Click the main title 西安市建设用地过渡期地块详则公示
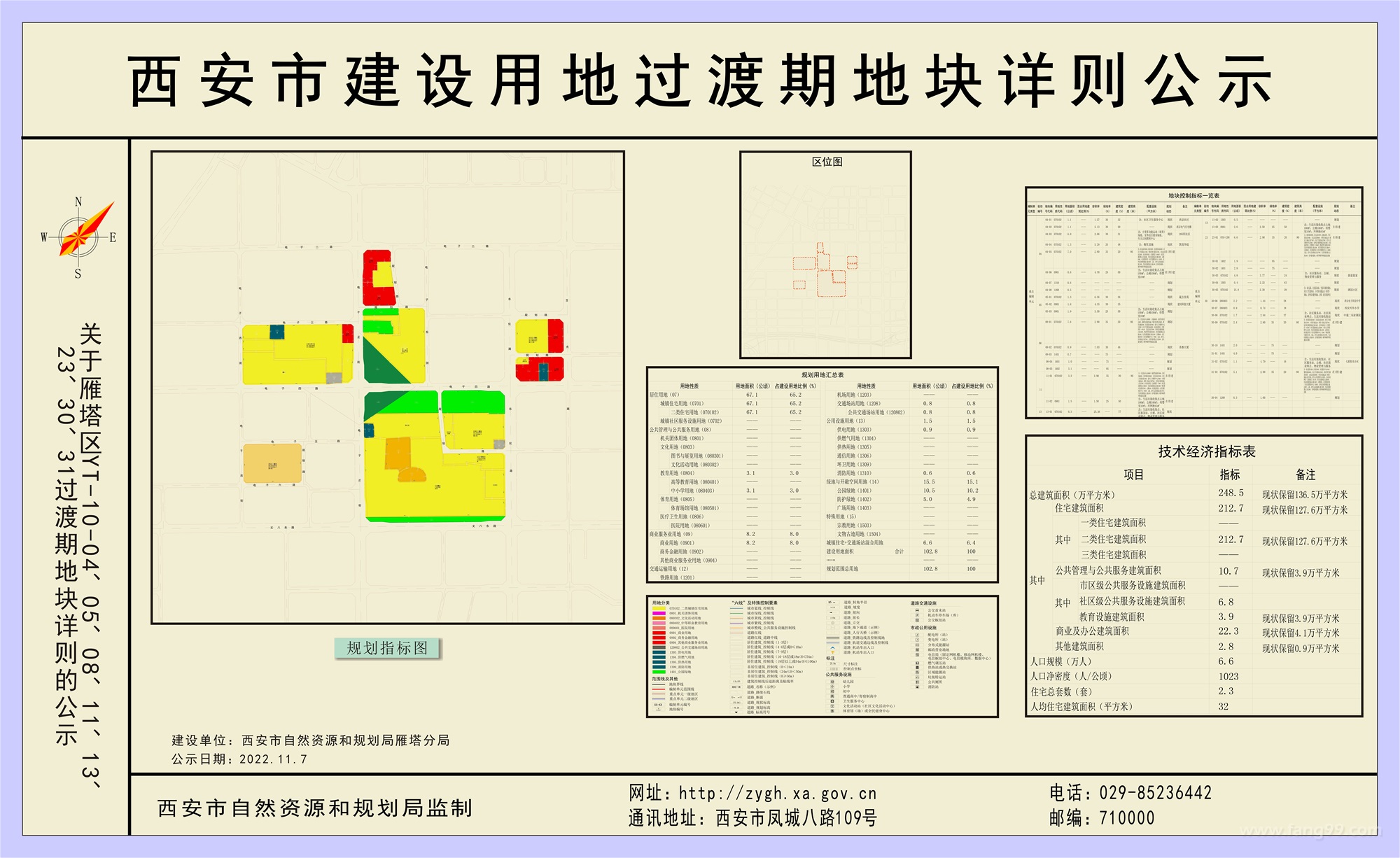Screen dimensions: 1400x858 (700, 80)
